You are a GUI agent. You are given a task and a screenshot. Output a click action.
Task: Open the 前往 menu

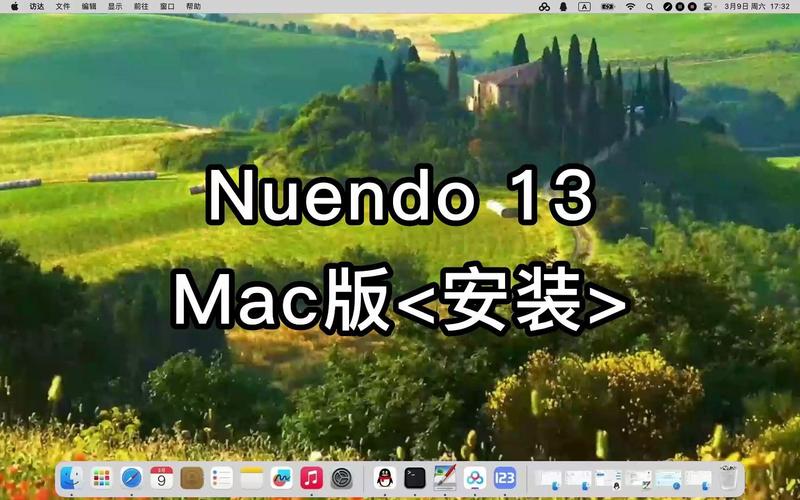pyautogui.click(x=141, y=7)
